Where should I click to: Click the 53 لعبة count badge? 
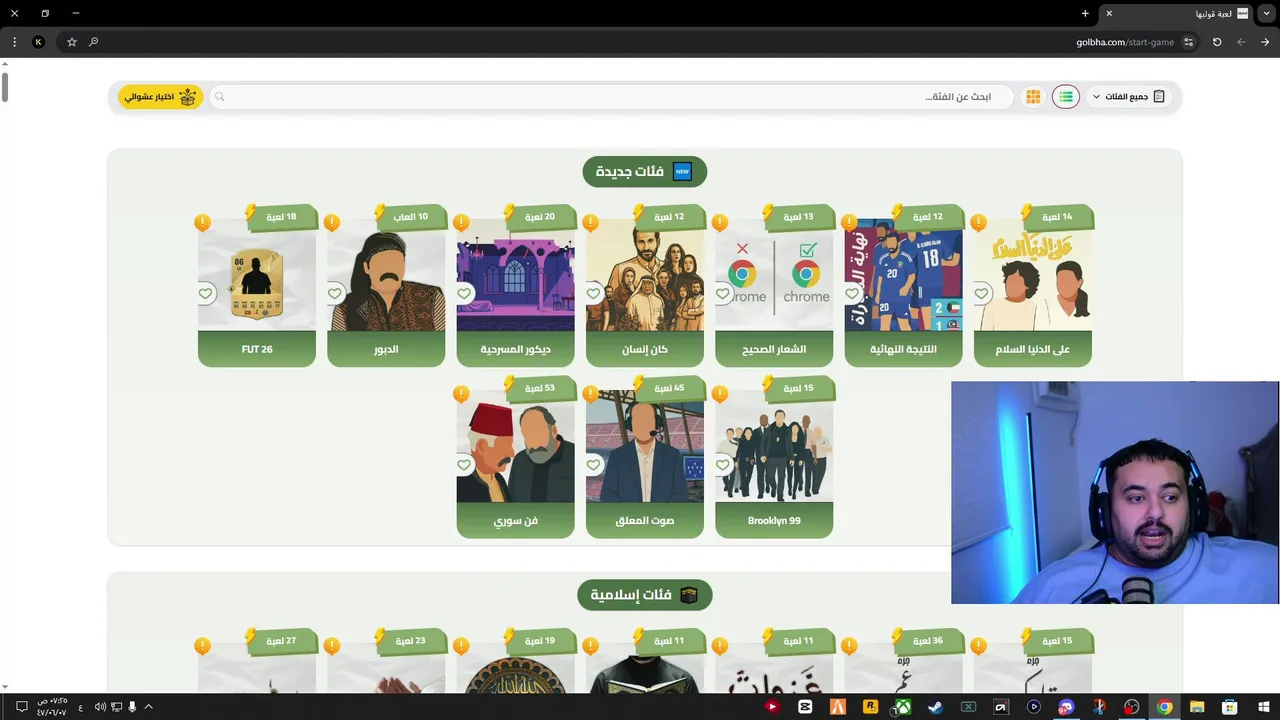tap(540, 388)
